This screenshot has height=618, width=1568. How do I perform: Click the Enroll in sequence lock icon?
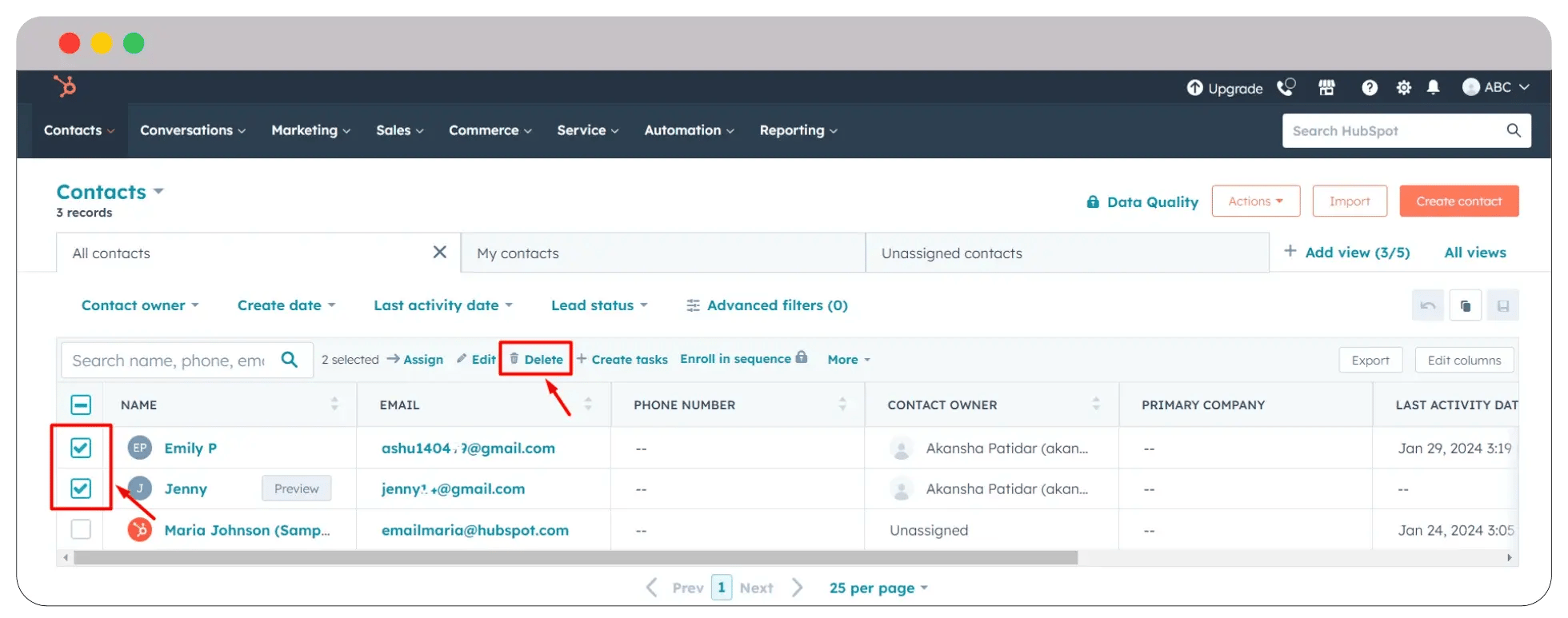point(802,357)
